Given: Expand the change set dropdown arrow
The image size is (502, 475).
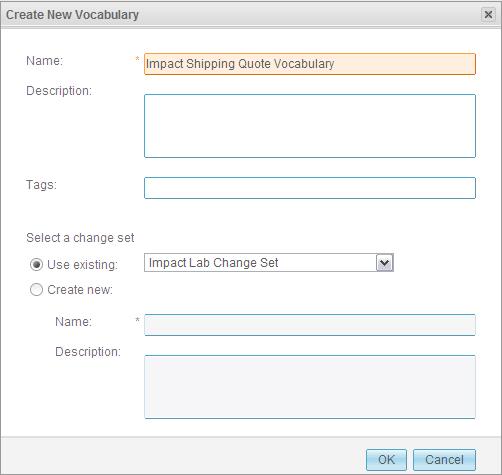Looking at the screenshot, I should 384,263.
